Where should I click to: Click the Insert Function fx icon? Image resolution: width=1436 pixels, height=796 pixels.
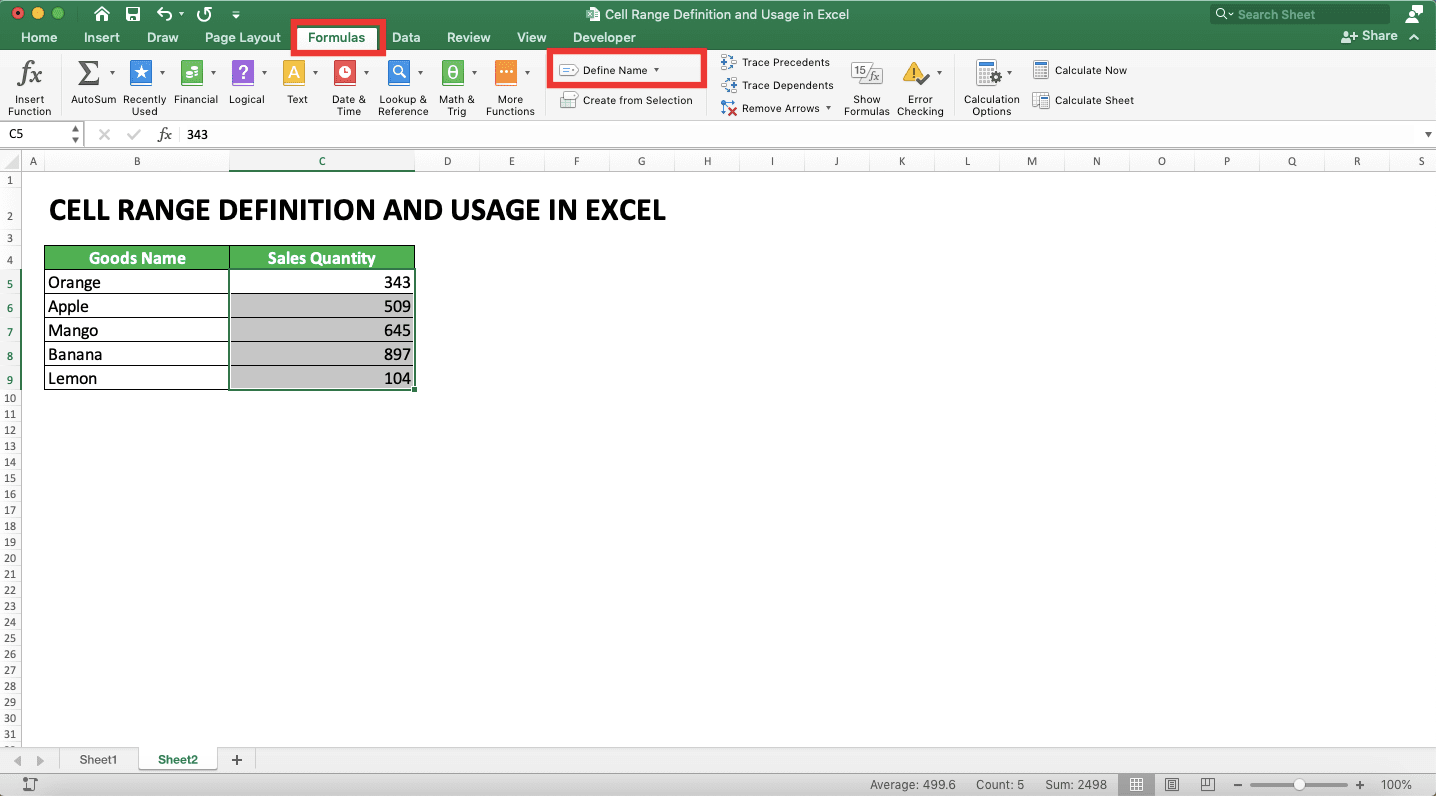coord(30,74)
